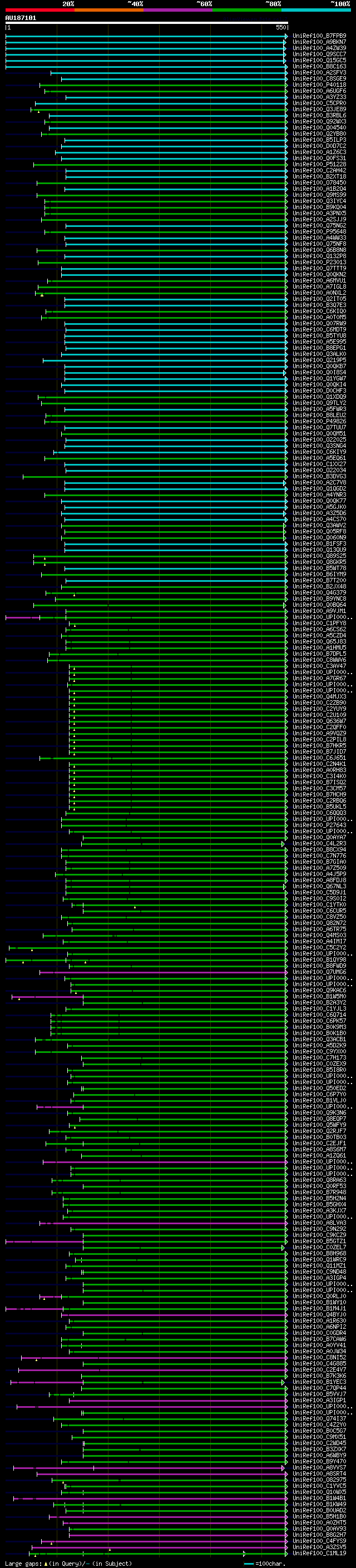Open hit UniRef100_A9BKN7
The image size is (356, 1568).
(x=319, y=42)
